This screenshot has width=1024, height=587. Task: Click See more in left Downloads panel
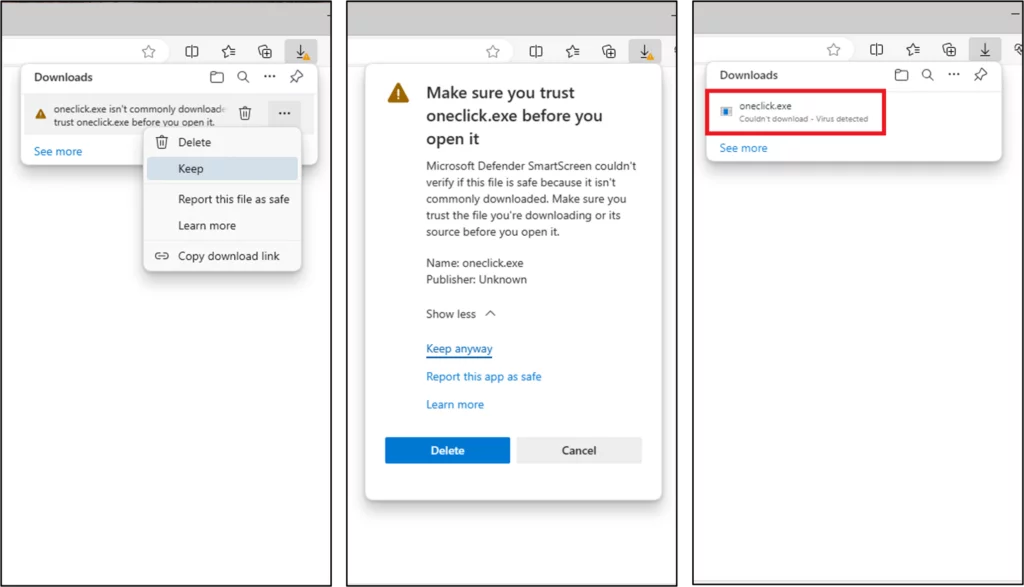(x=58, y=151)
